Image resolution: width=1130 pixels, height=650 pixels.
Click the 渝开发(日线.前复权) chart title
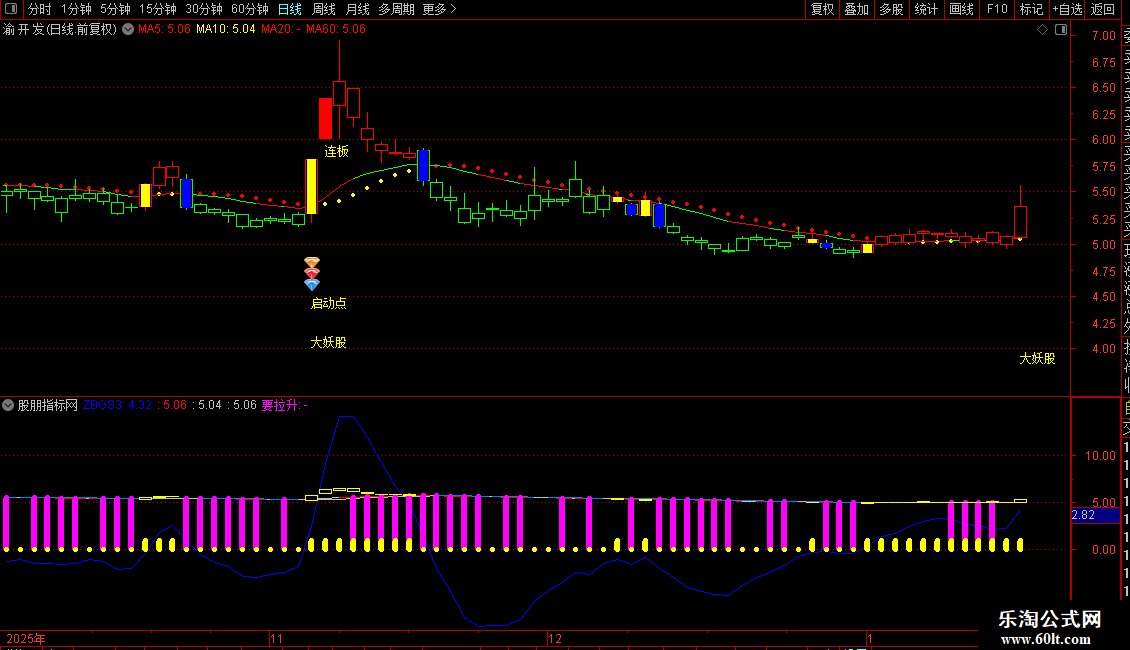[x=60, y=30]
